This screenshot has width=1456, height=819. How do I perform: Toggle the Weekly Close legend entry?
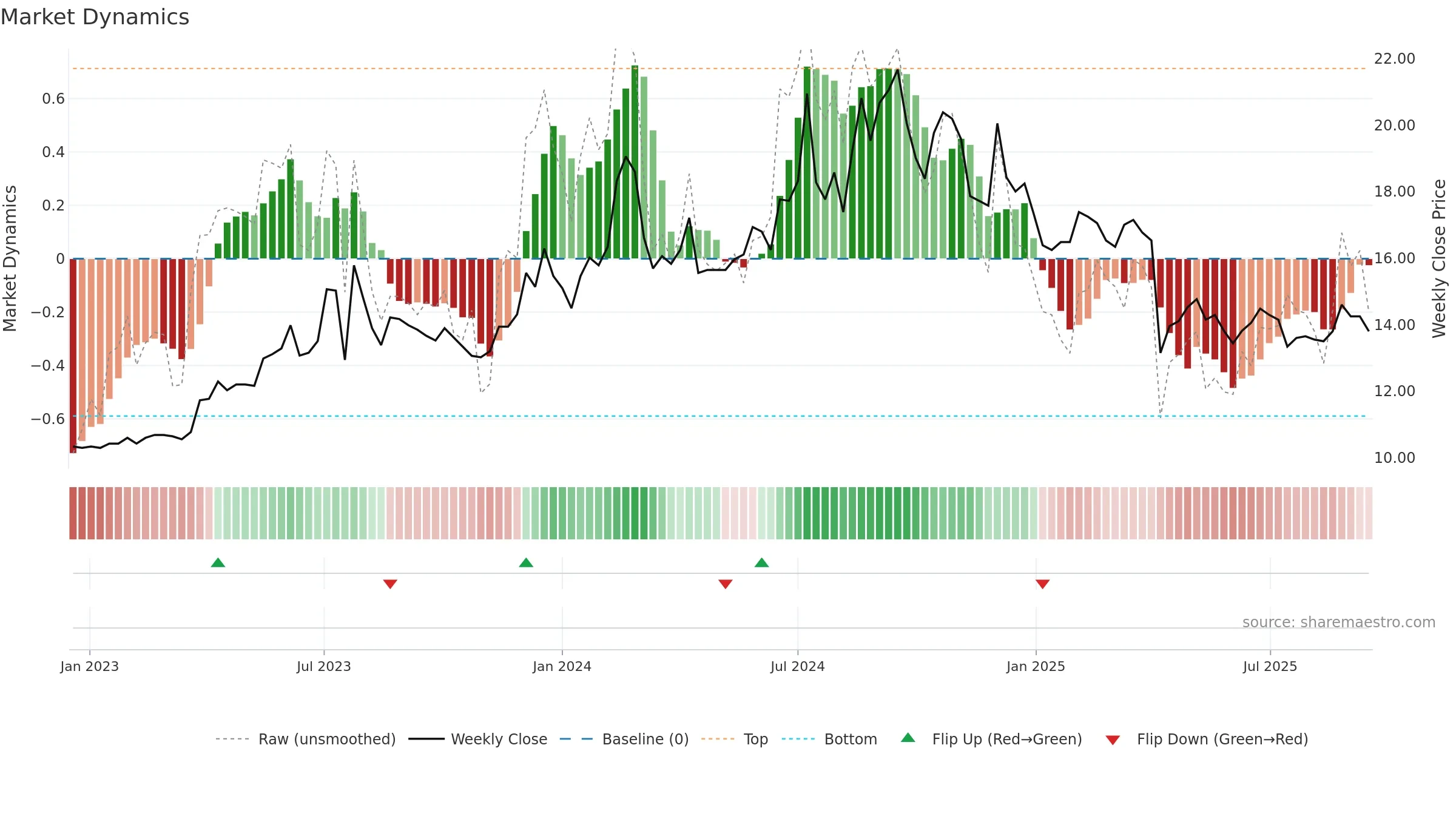point(478,739)
